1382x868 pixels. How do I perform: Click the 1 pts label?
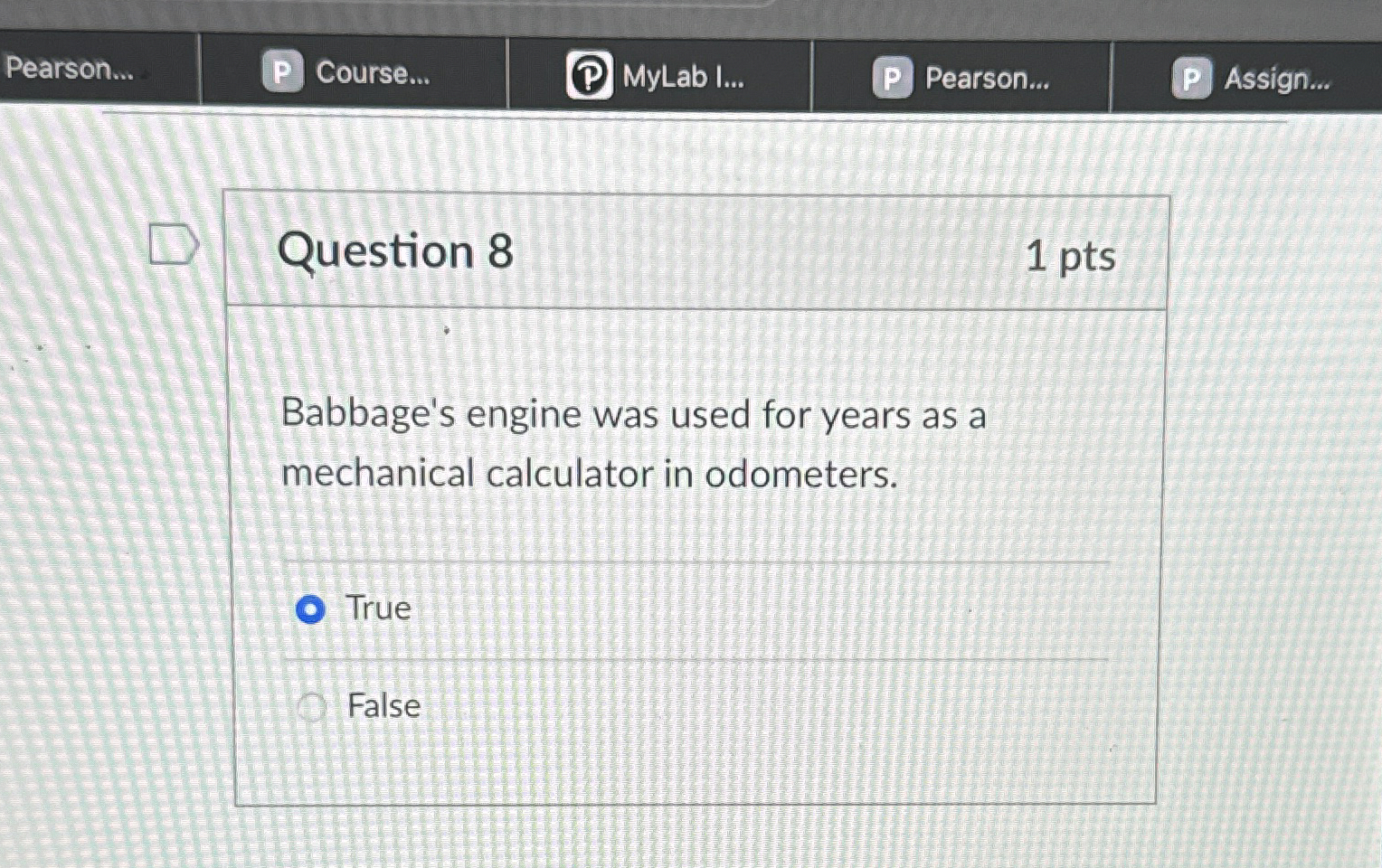(1072, 258)
